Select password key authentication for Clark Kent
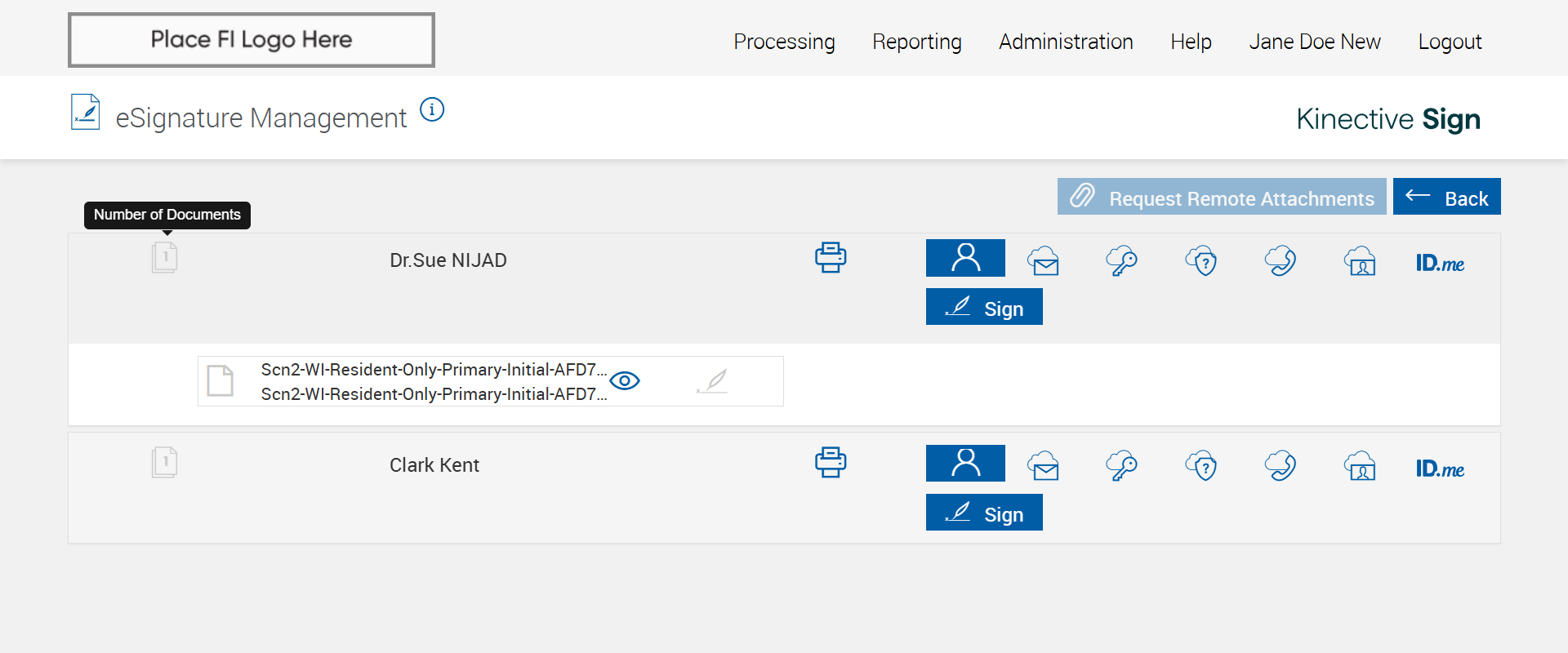Viewport: 1568px width, 653px height. coord(1121,466)
